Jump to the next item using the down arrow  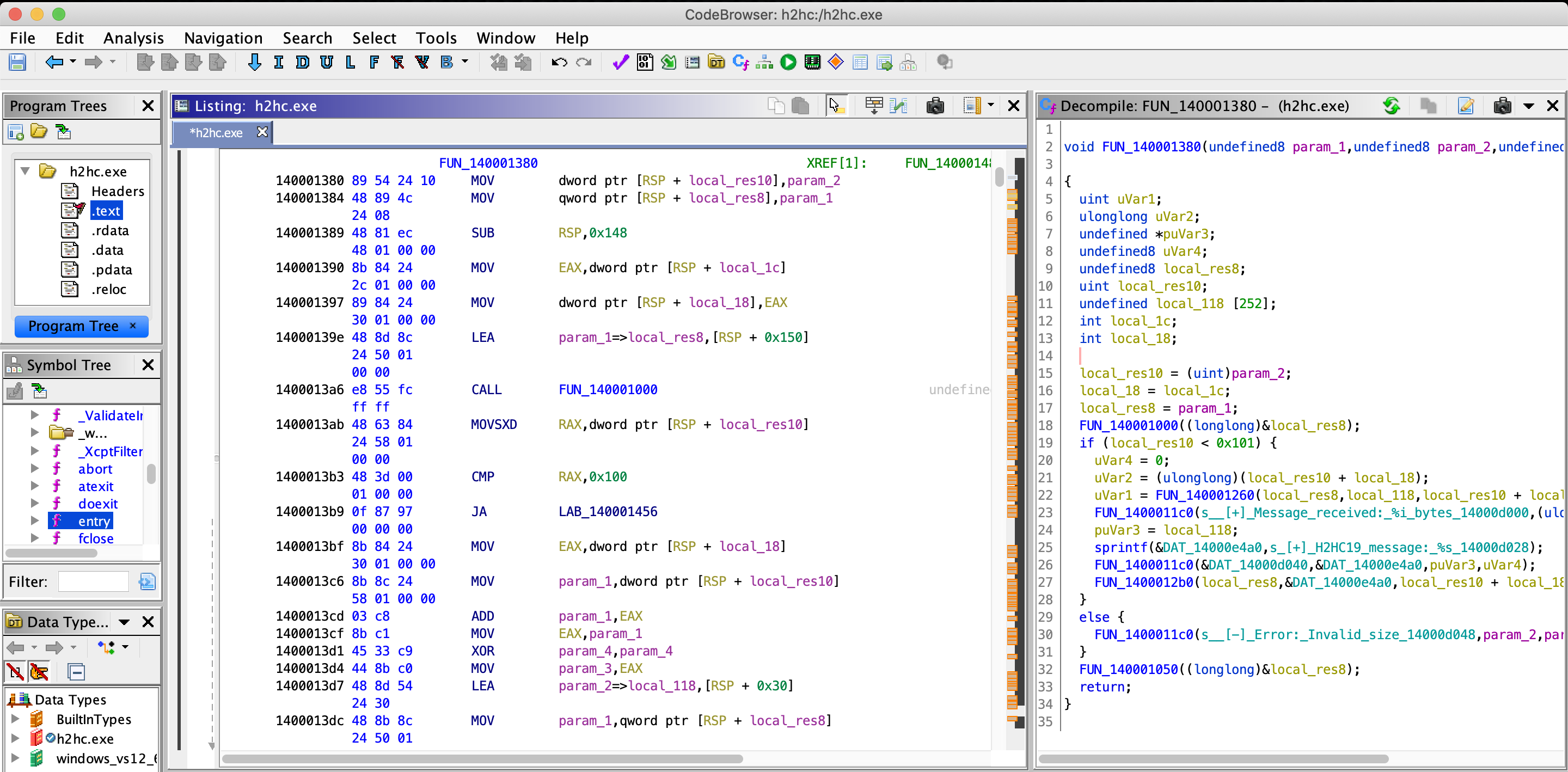(254, 62)
